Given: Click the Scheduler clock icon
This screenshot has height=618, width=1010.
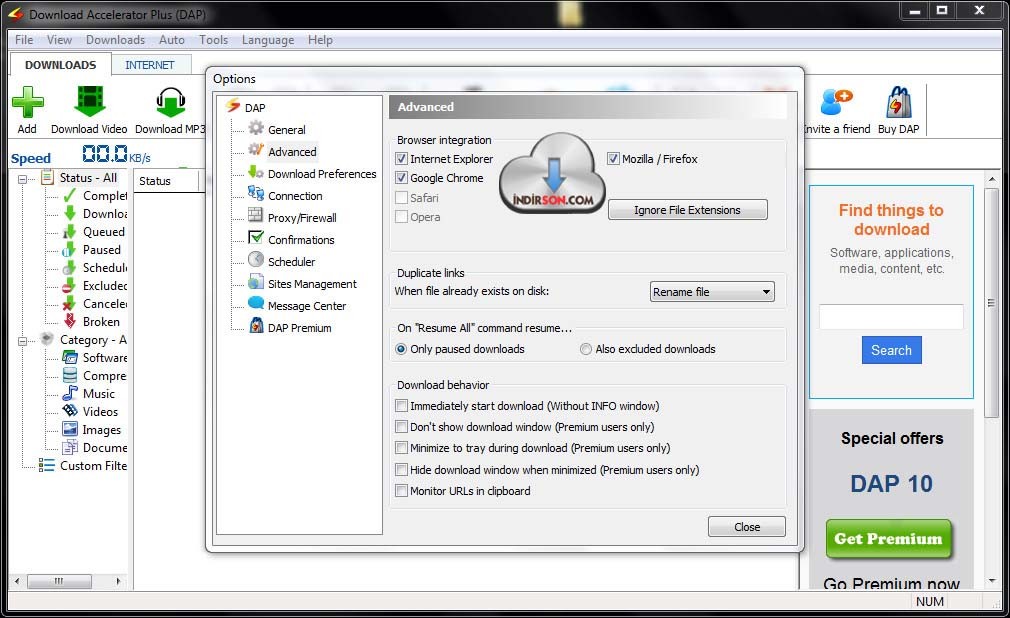Looking at the screenshot, I should click(256, 260).
